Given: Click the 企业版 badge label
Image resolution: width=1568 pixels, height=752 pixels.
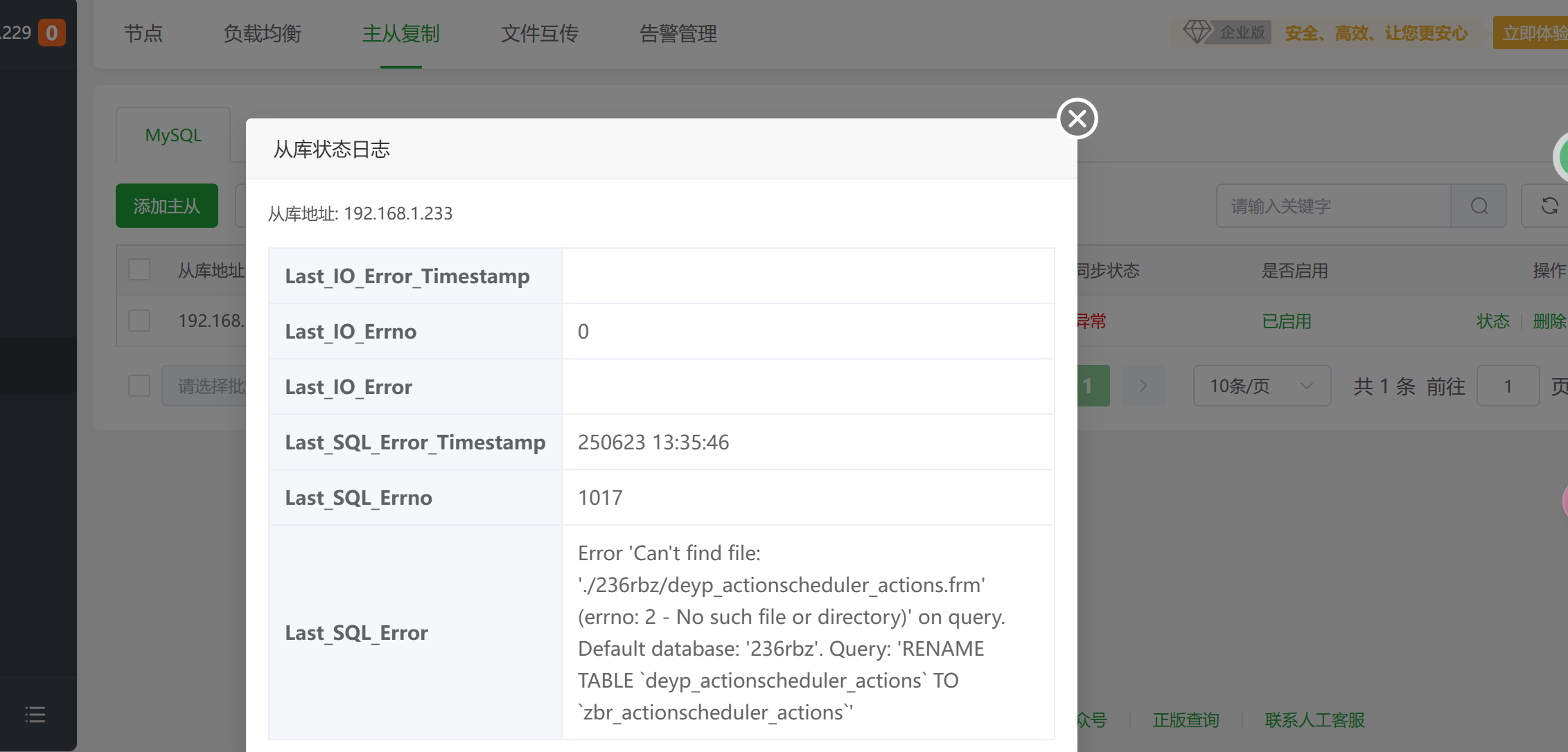Looking at the screenshot, I should [1242, 33].
